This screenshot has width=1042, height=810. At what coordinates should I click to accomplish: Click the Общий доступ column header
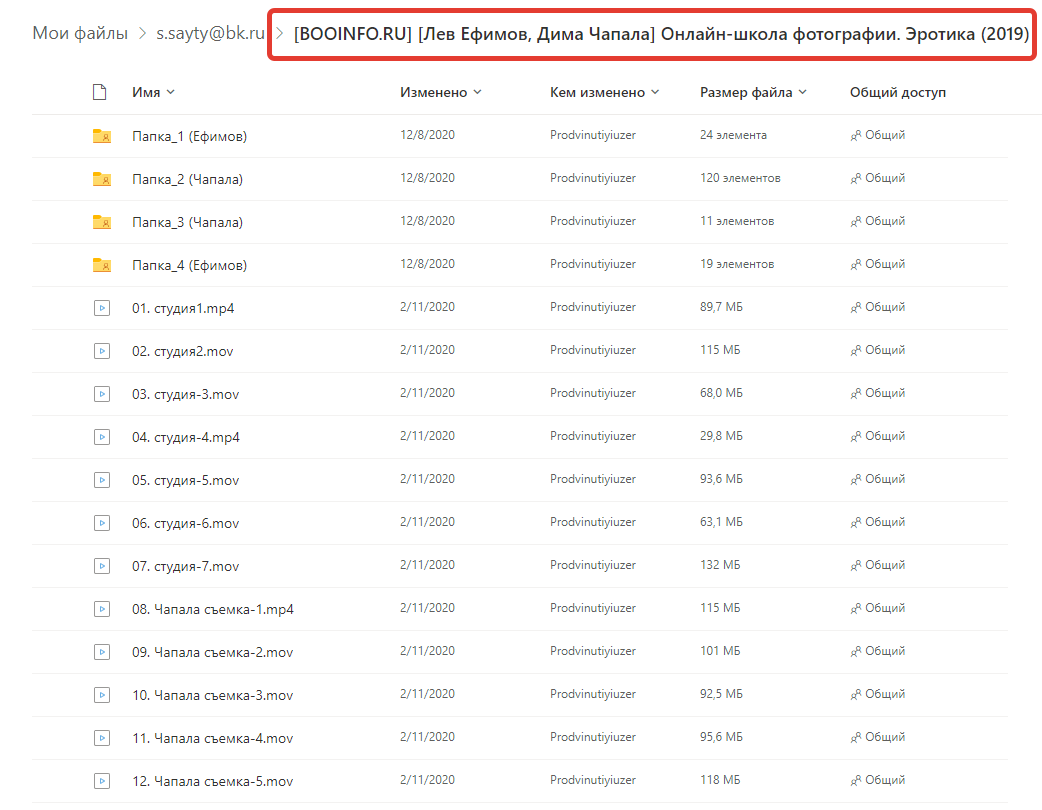click(898, 92)
